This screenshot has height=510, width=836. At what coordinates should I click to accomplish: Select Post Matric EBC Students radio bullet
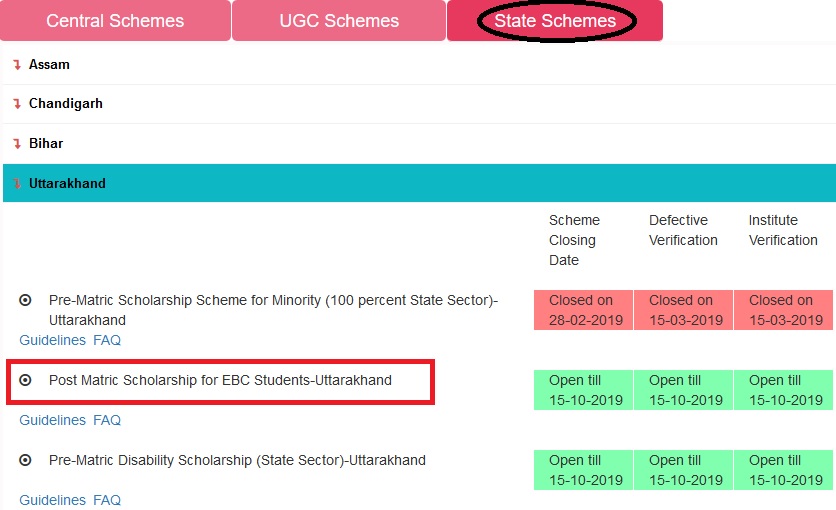click(25, 380)
